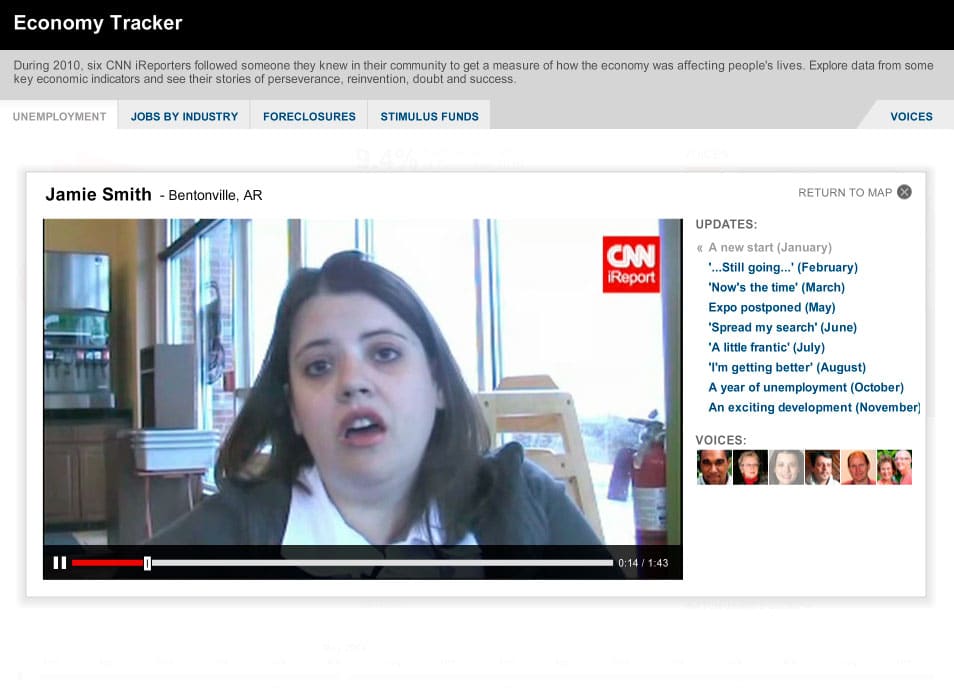
Task: Open the '...Still going...' (February) update
Action: (x=783, y=268)
